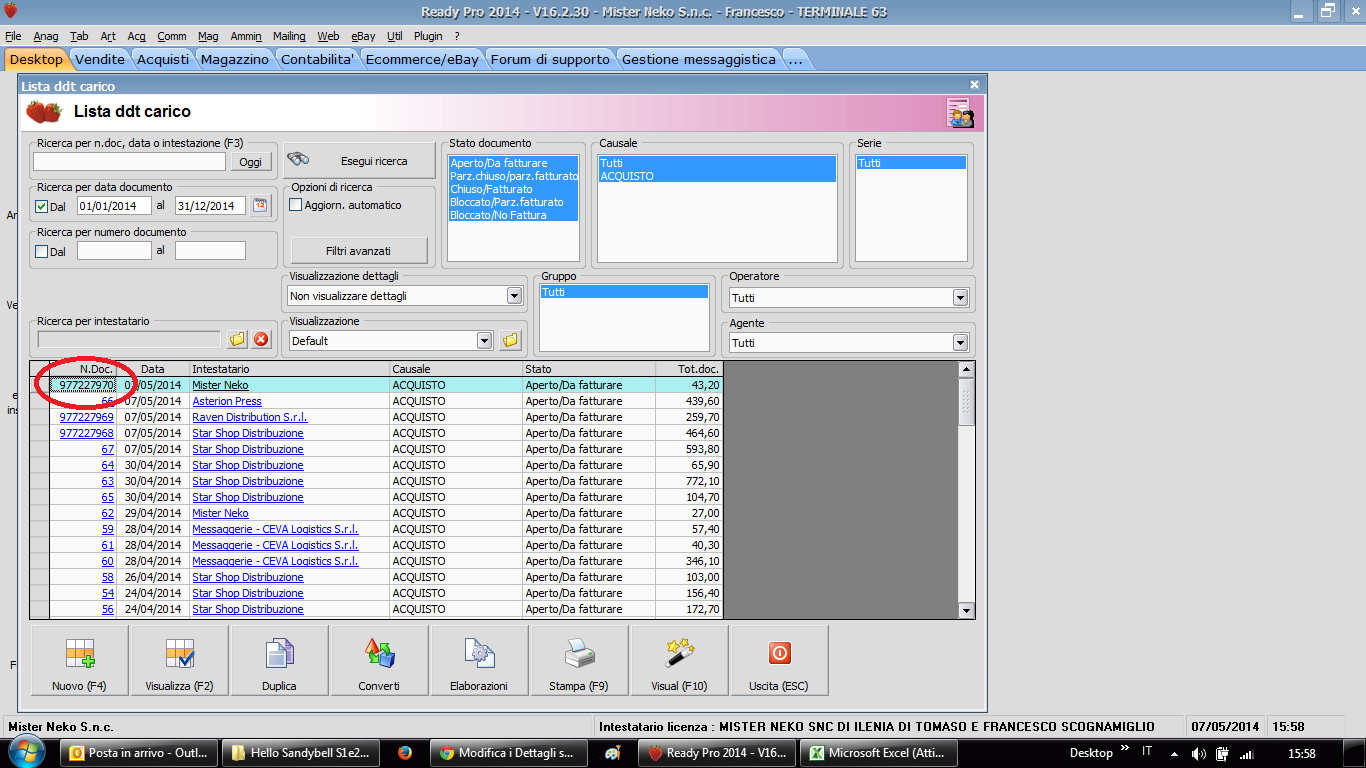Open document number 67 link
Image resolution: width=1366 pixels, height=768 pixels.
coord(107,449)
